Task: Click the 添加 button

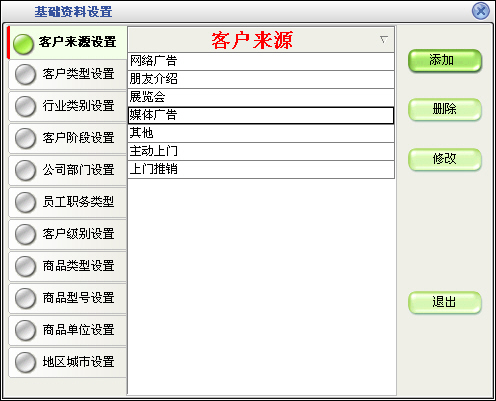Action: [x=445, y=60]
